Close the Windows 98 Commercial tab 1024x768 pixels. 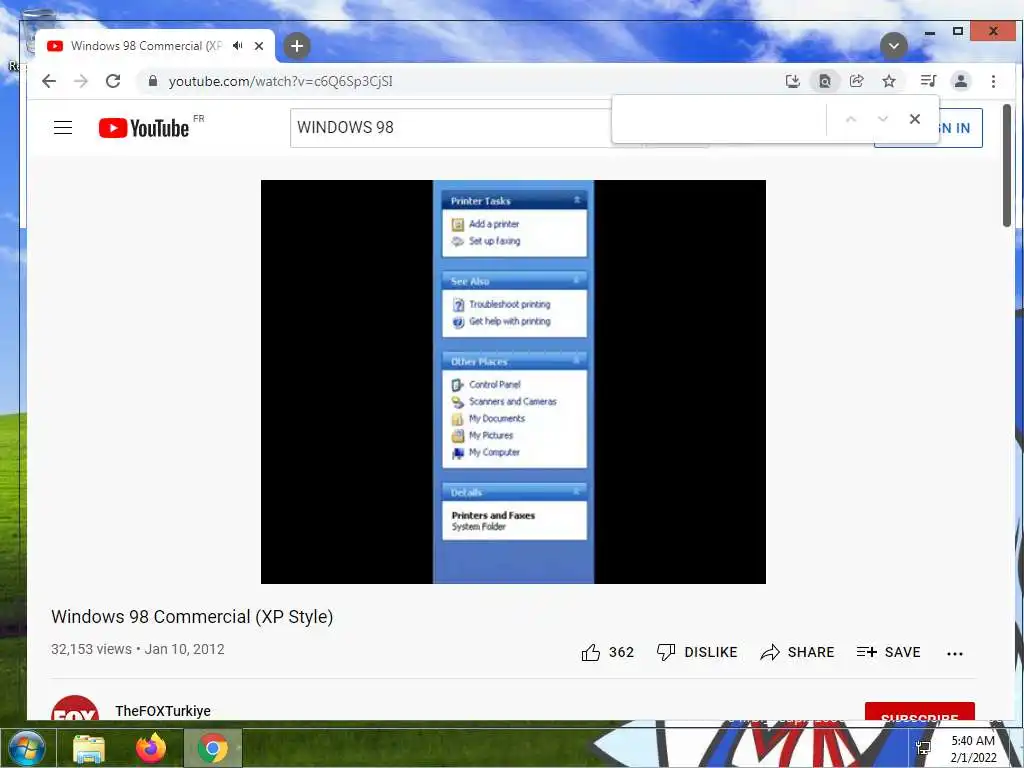259,46
